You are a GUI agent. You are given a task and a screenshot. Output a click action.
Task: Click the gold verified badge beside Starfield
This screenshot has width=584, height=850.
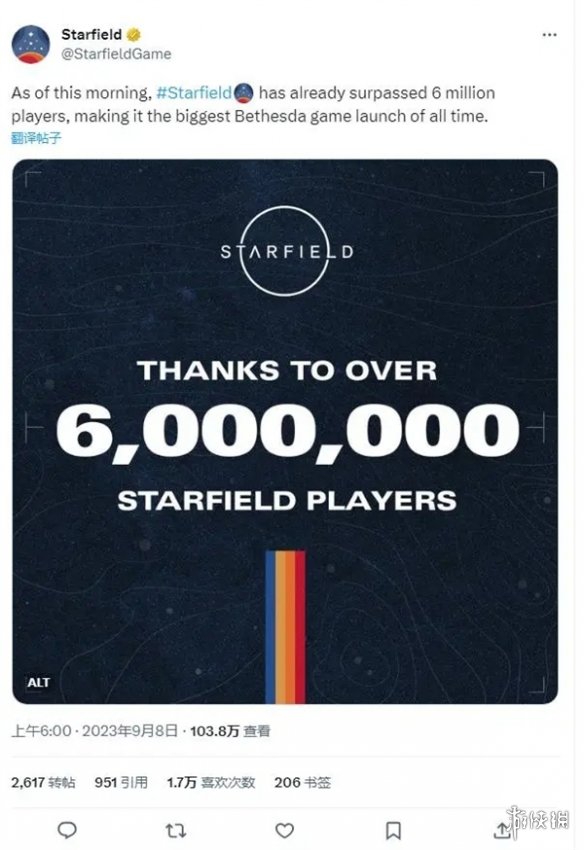(x=134, y=35)
